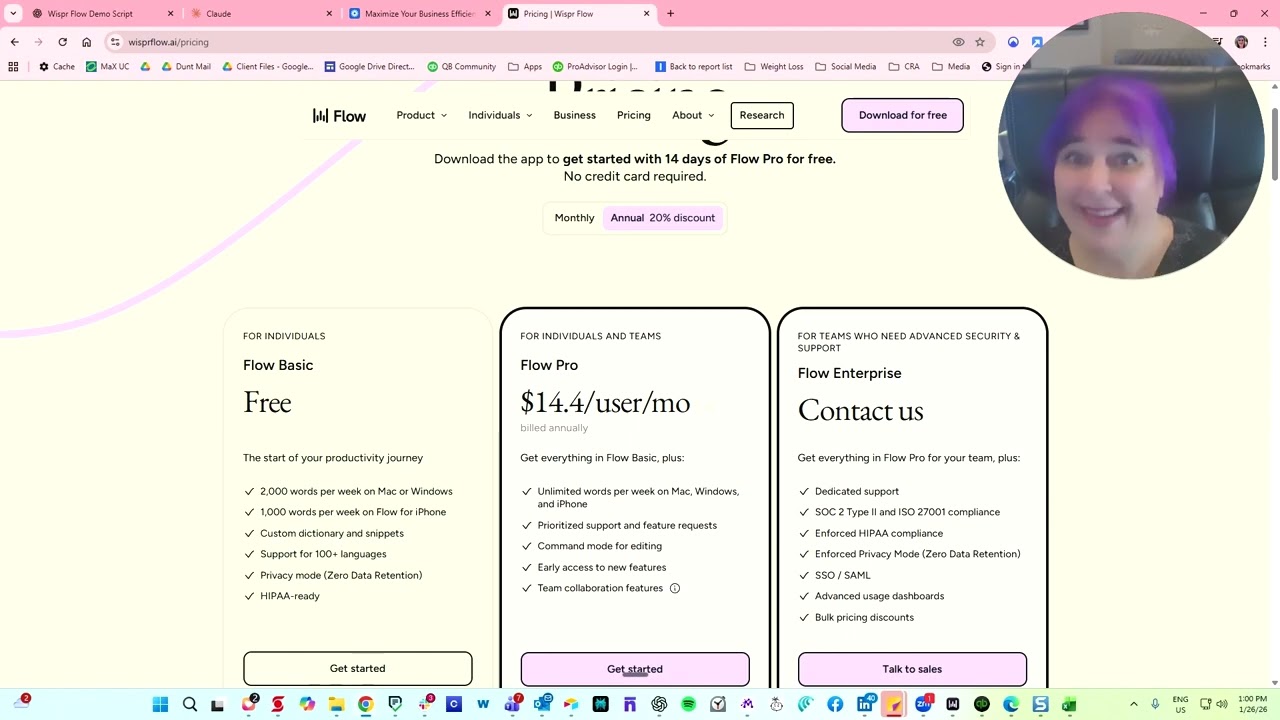Viewport: 1280px width, 720px height.
Task: Switch to the Claude tab
Action: click(260, 14)
